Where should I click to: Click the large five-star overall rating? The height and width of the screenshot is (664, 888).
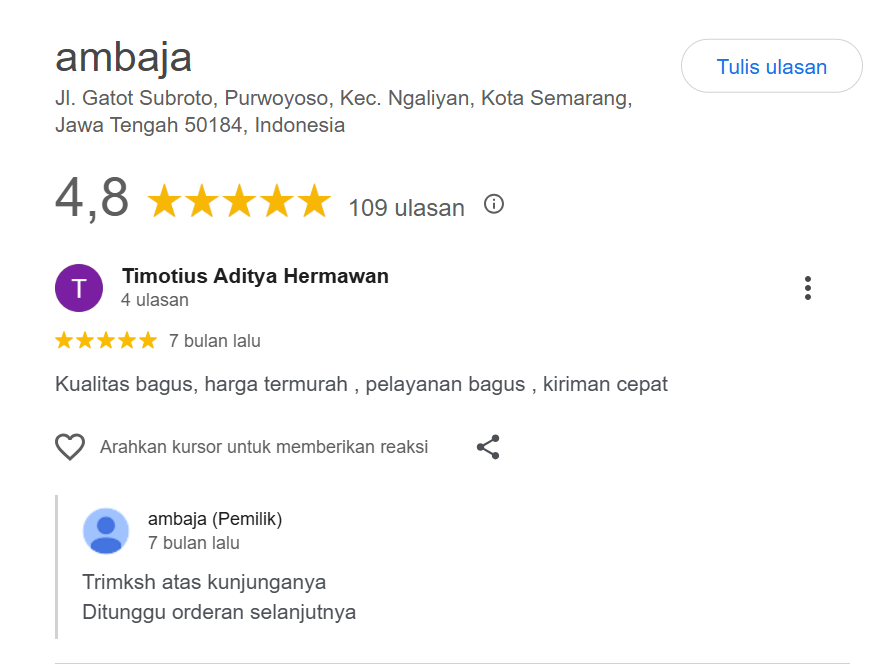(x=238, y=202)
